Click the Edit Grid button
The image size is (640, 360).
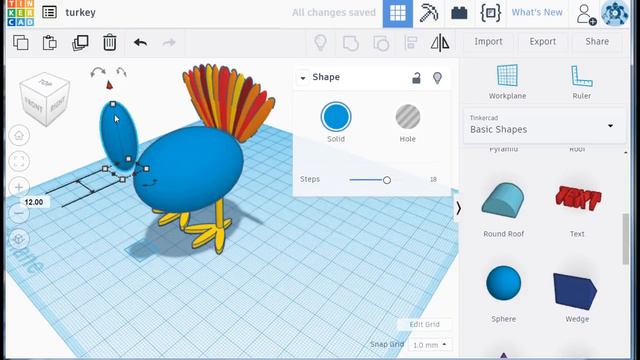pos(424,324)
